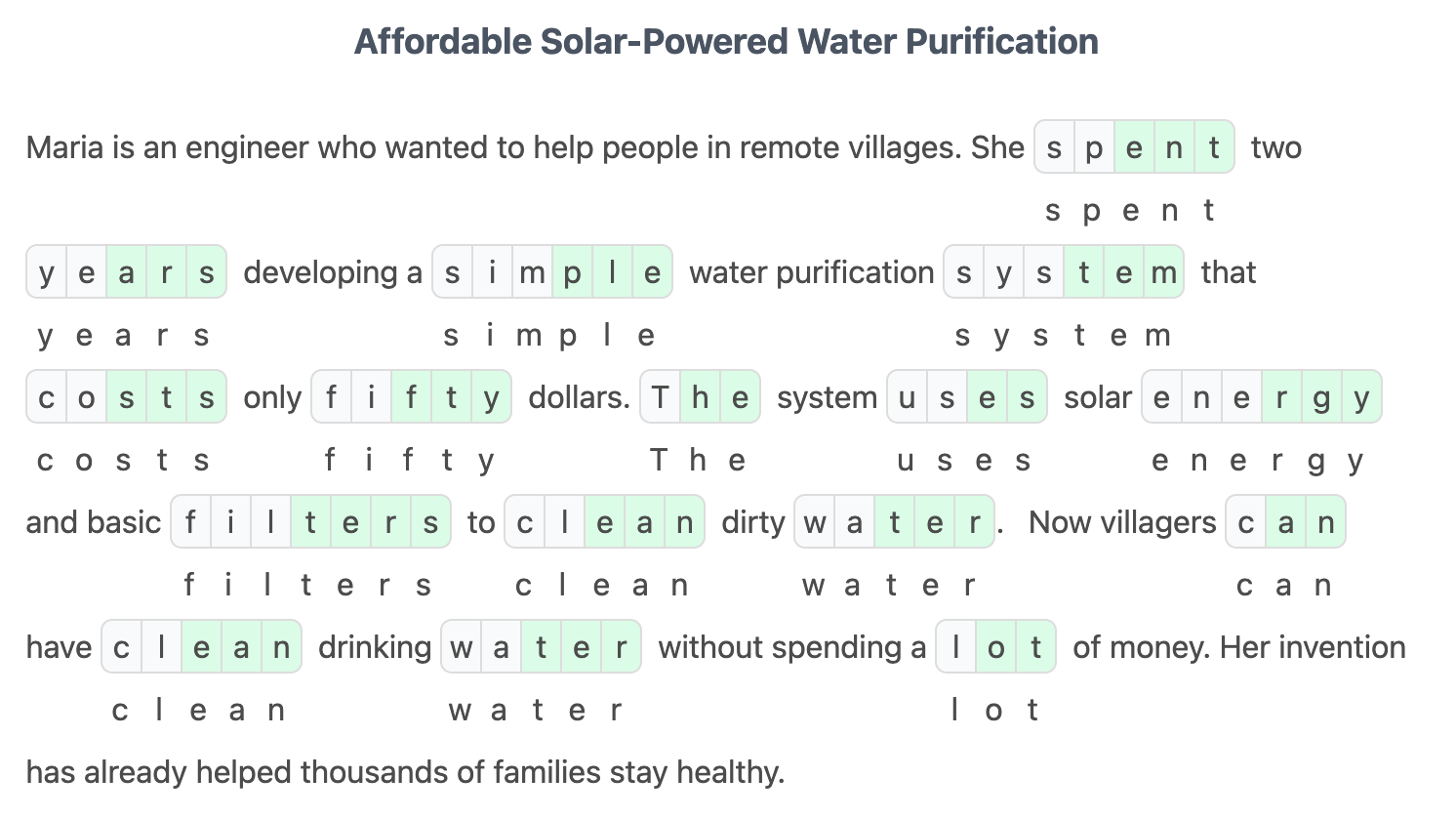
Task: Select the 'n' box of 'clean' after 'have'
Action: [x=281, y=647]
